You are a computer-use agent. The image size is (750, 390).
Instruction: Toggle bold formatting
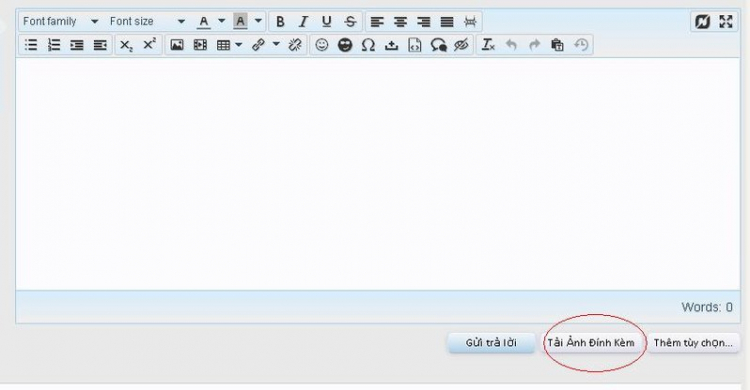[x=280, y=22]
